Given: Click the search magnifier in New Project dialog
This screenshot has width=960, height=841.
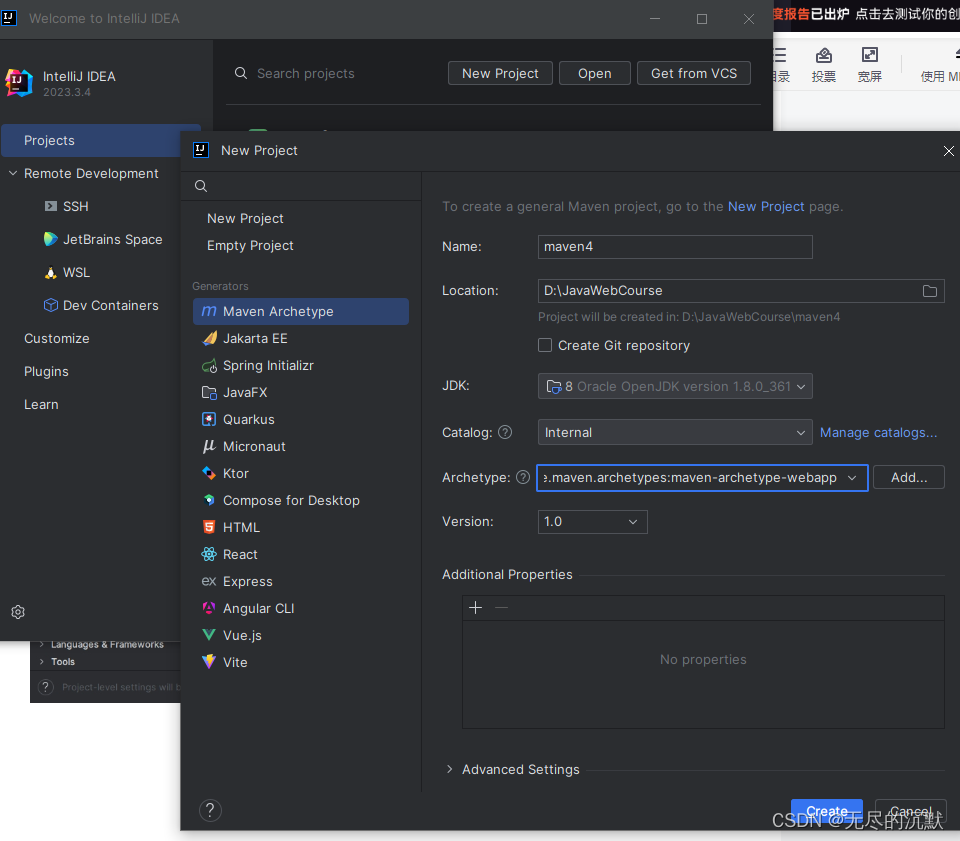Looking at the screenshot, I should (x=201, y=186).
